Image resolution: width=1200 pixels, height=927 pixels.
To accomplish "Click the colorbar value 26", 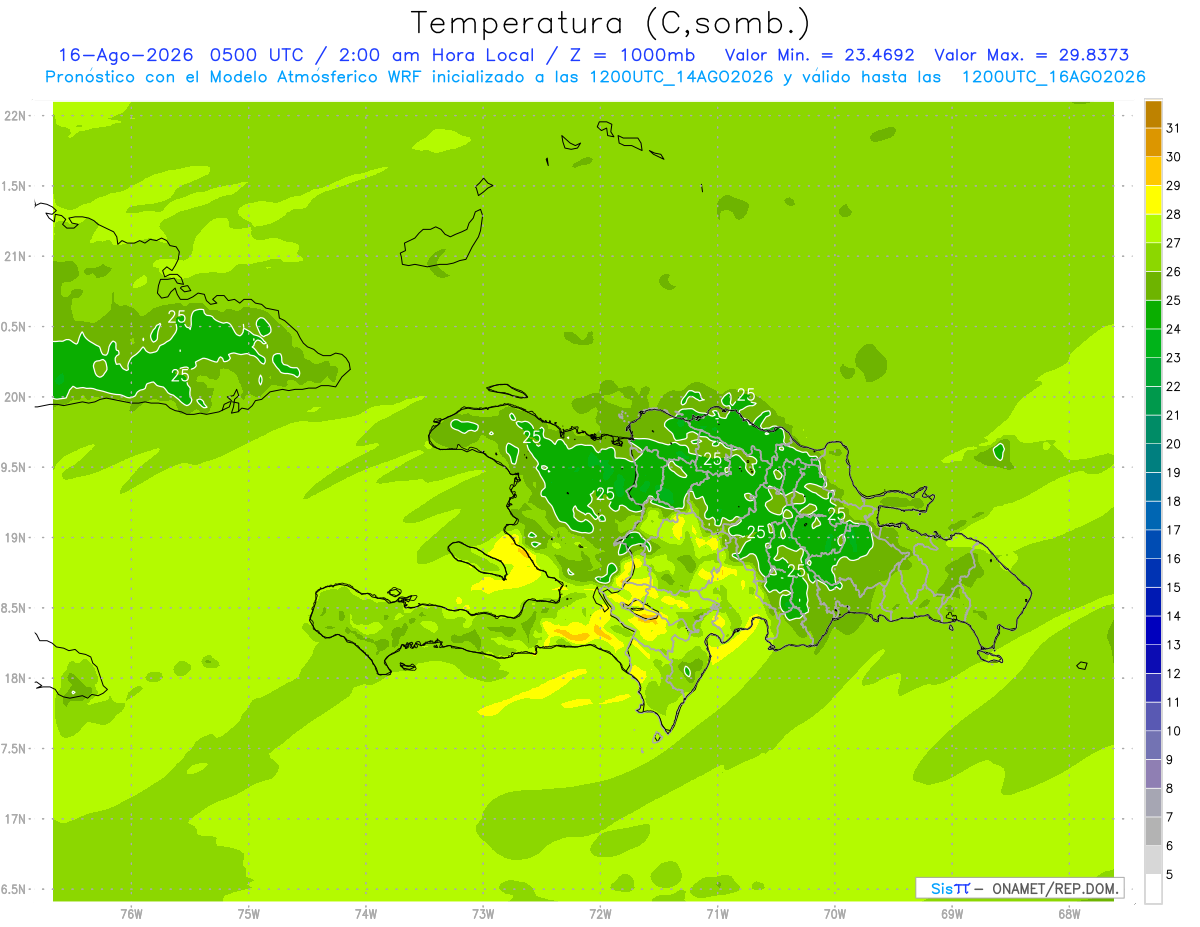I will pyautogui.click(x=1174, y=271).
